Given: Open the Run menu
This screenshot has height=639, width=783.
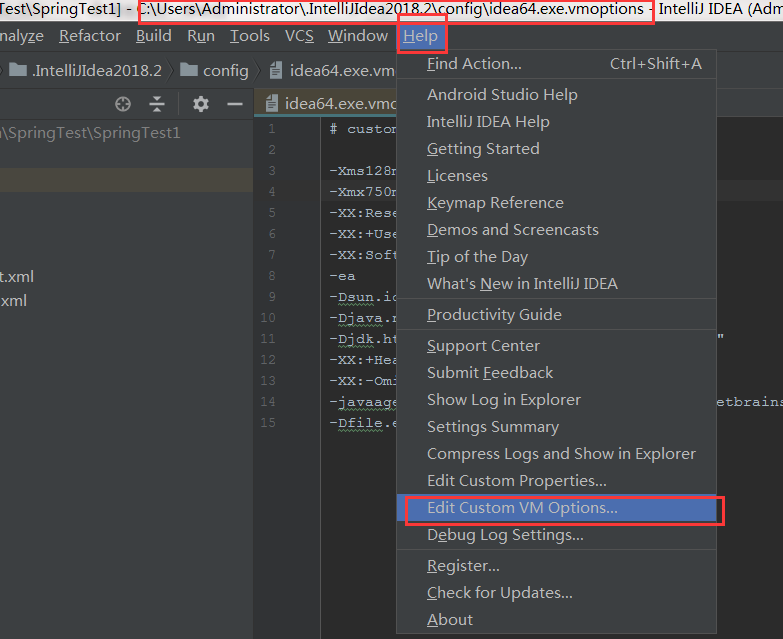Looking at the screenshot, I should click(x=201, y=36).
